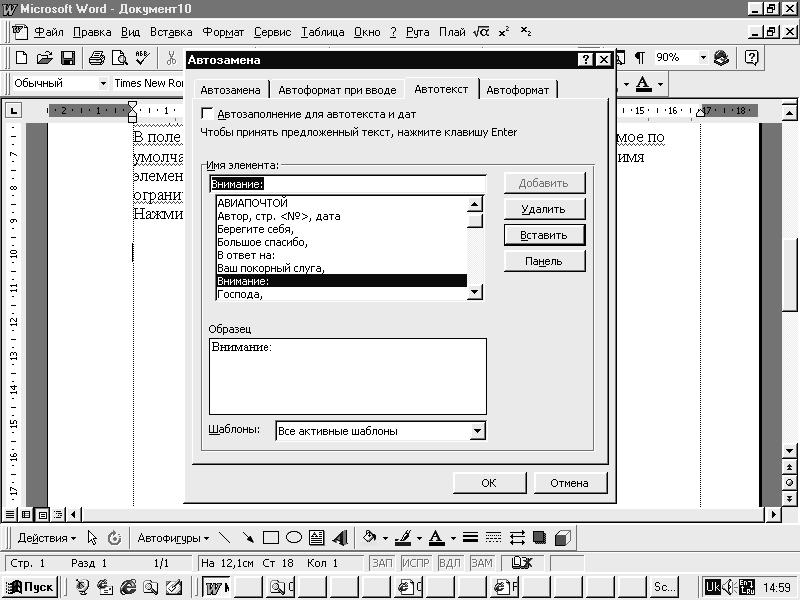Enable autofill for AutoText and dates checkbox

(207, 113)
